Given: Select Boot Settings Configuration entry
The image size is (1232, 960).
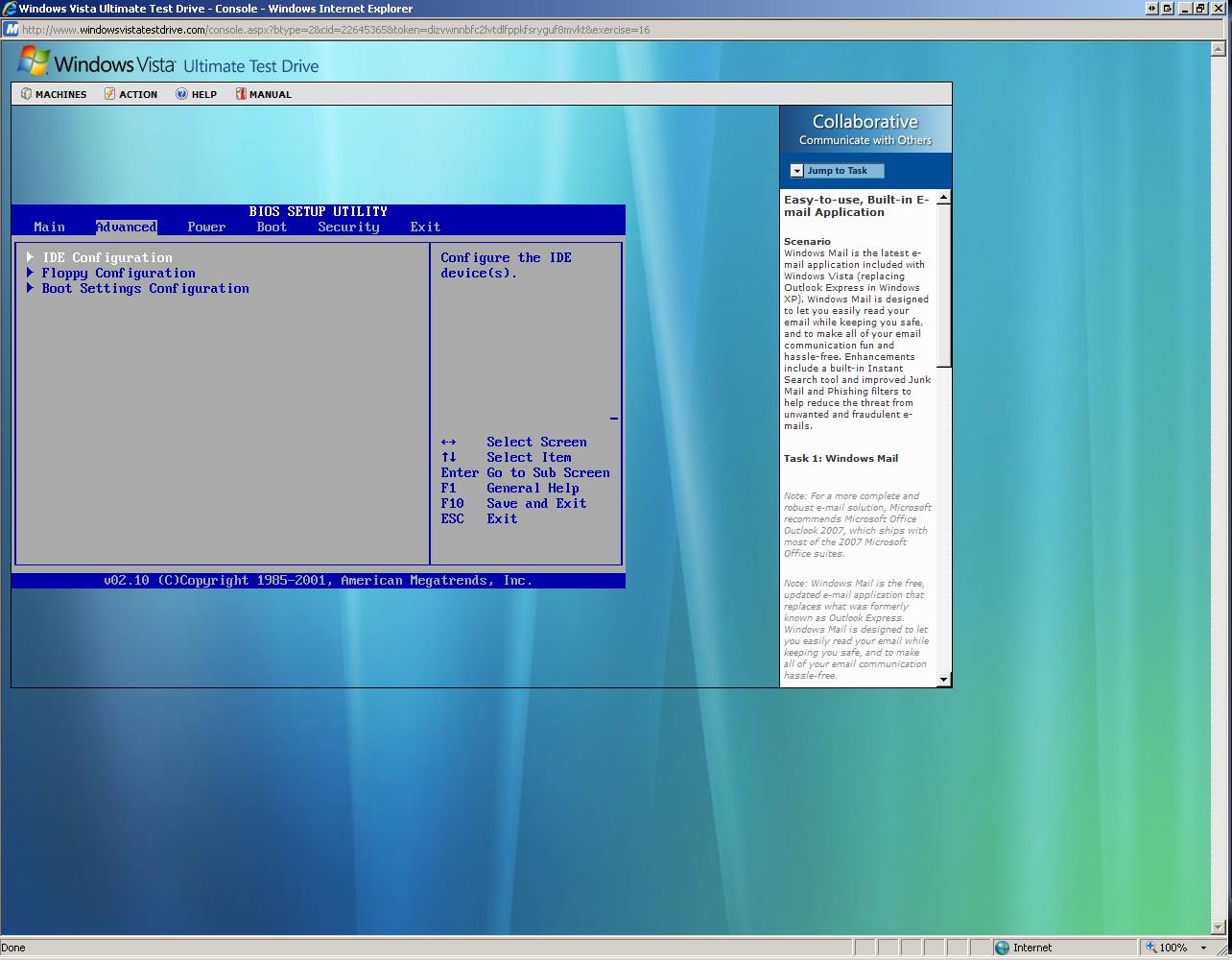Looking at the screenshot, I should click(x=145, y=288).
